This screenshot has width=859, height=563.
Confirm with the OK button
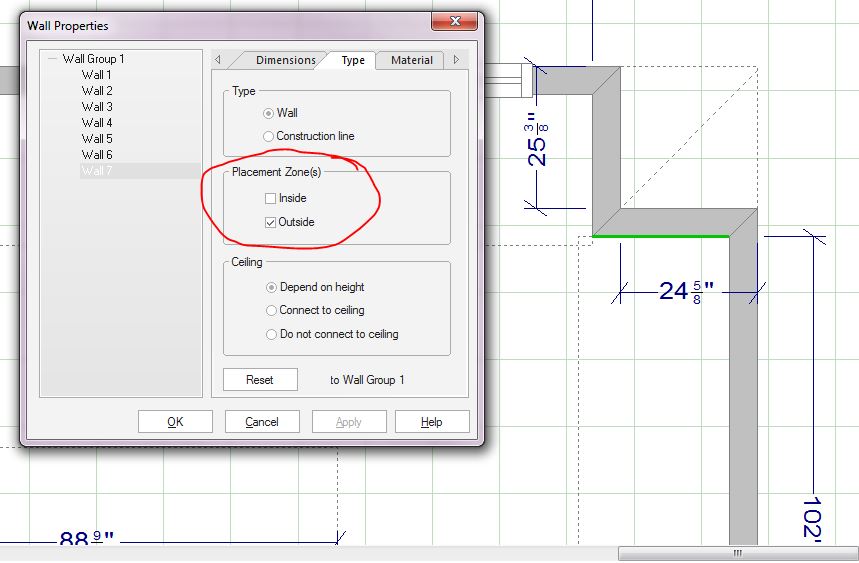(175, 422)
